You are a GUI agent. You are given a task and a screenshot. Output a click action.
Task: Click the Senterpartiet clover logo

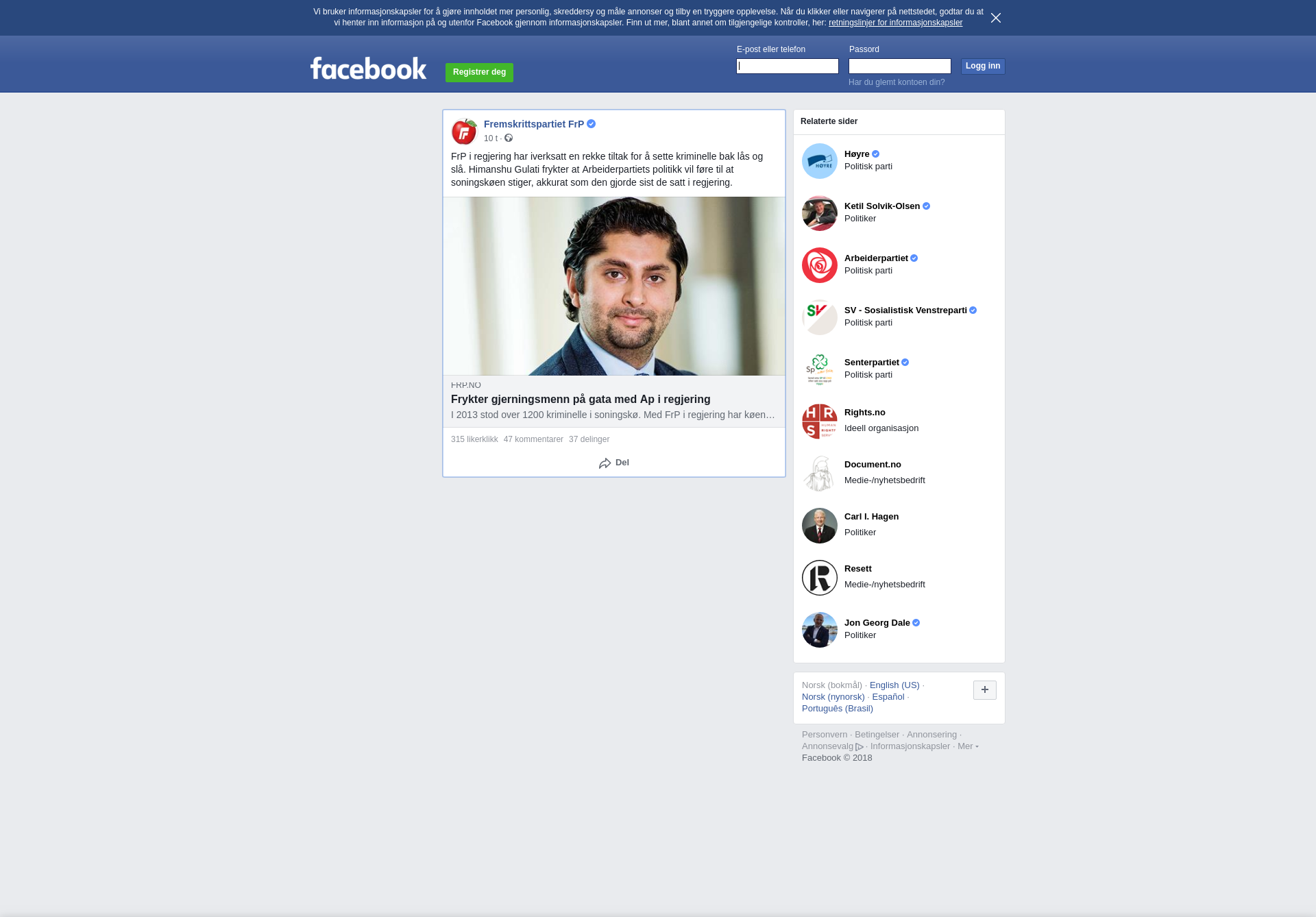click(x=820, y=369)
